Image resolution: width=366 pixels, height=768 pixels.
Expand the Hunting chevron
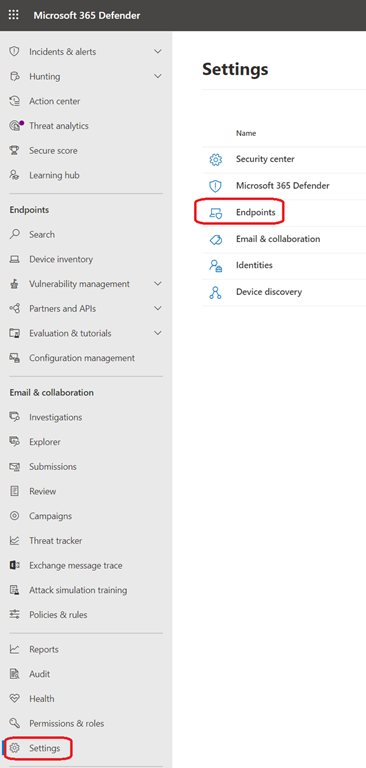point(157,76)
